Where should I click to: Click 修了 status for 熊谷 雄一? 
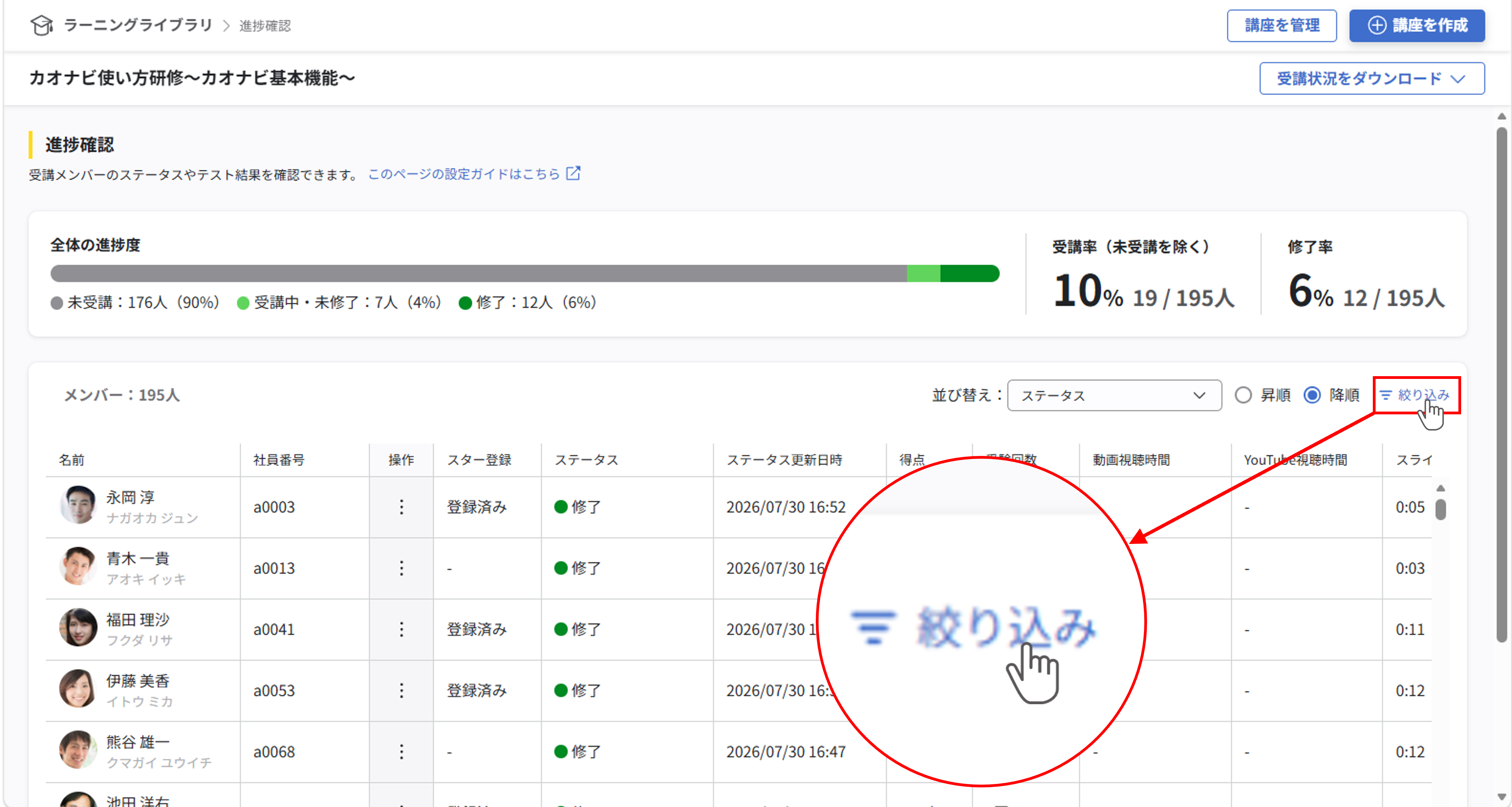point(578,751)
